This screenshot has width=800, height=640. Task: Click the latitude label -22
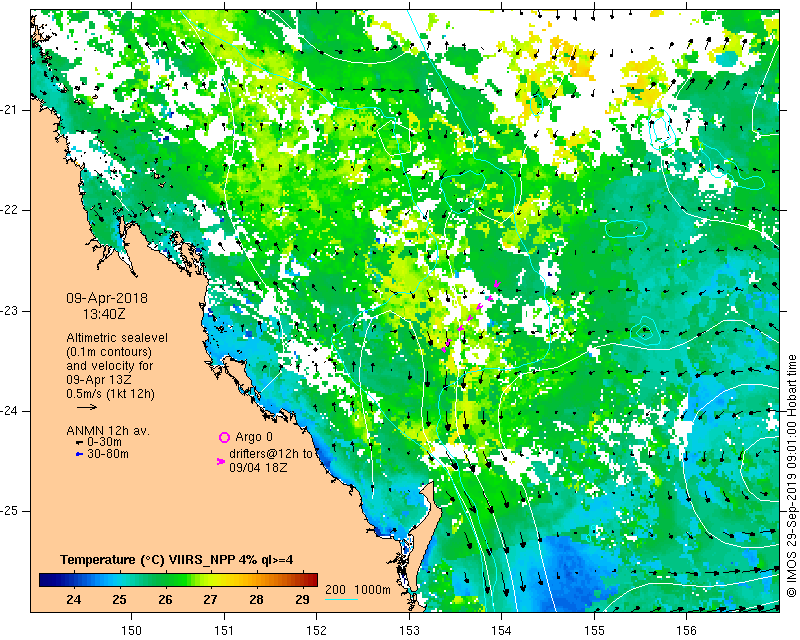[x=10, y=210]
